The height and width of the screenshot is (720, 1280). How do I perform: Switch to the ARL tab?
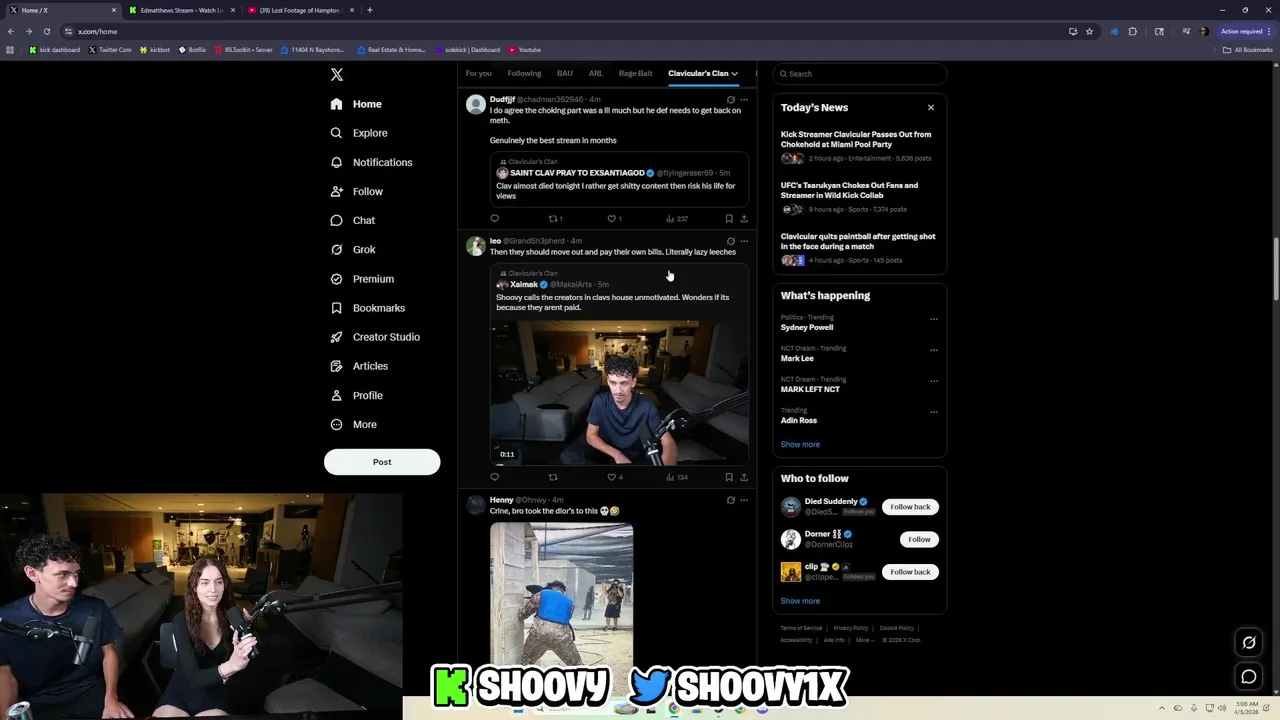[x=596, y=73]
